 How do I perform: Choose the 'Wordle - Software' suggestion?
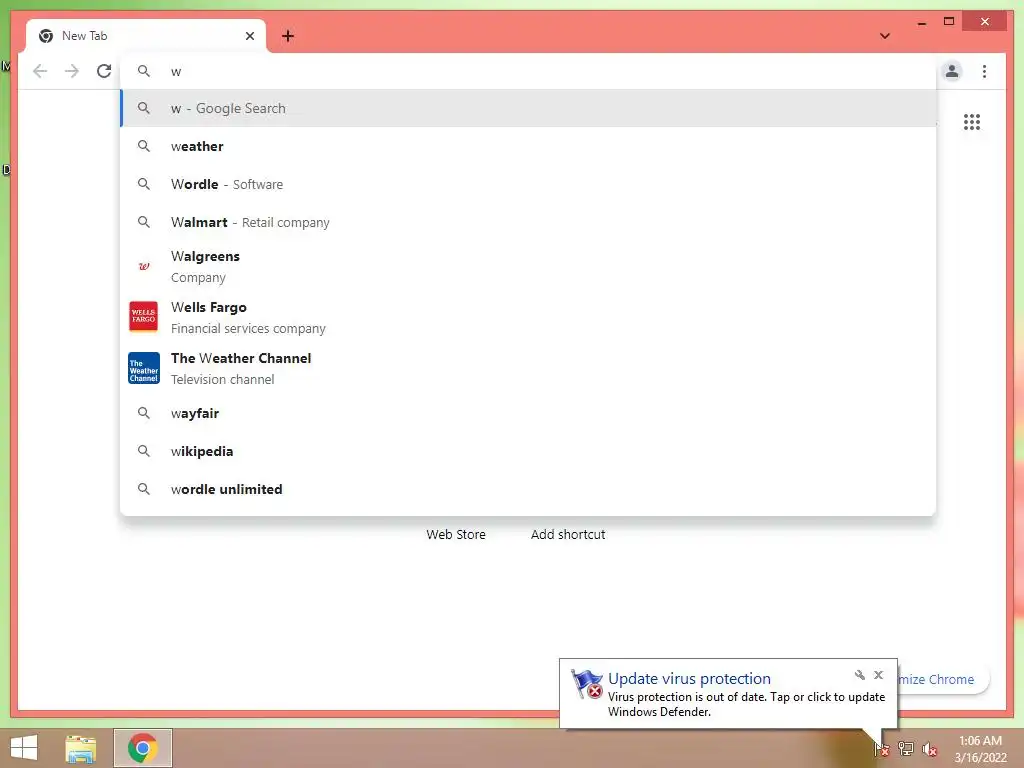tap(528, 184)
